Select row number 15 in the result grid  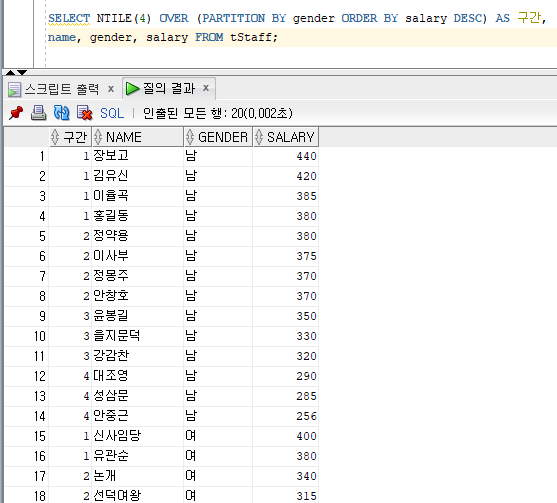(26, 436)
